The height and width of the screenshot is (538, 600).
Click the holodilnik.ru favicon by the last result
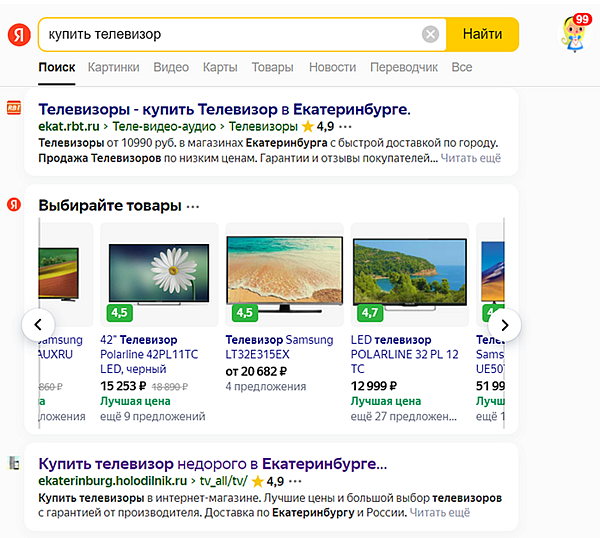(x=14, y=463)
